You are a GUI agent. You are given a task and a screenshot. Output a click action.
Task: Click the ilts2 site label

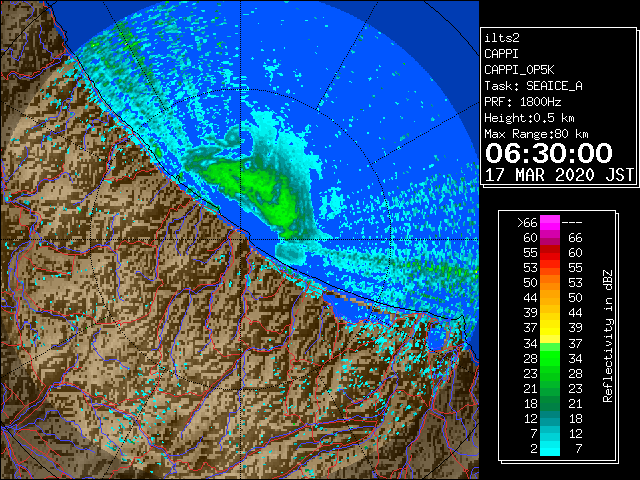502,38
